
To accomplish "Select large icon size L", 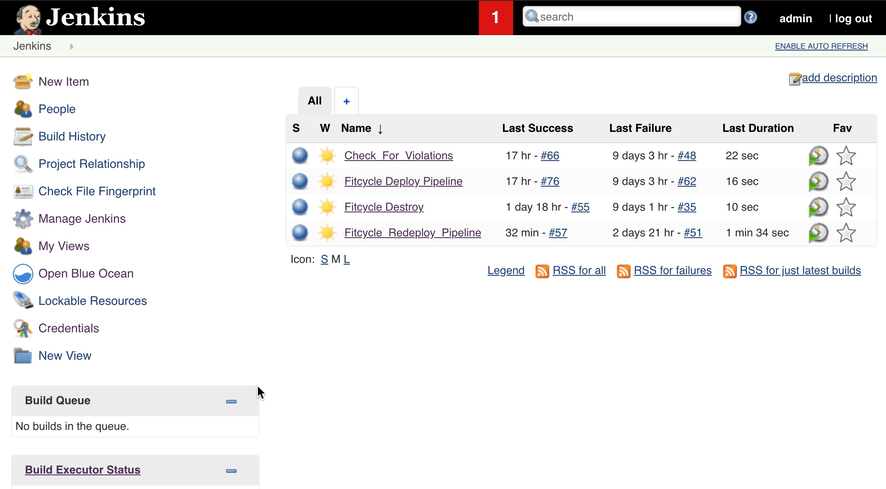I will [346, 259].
